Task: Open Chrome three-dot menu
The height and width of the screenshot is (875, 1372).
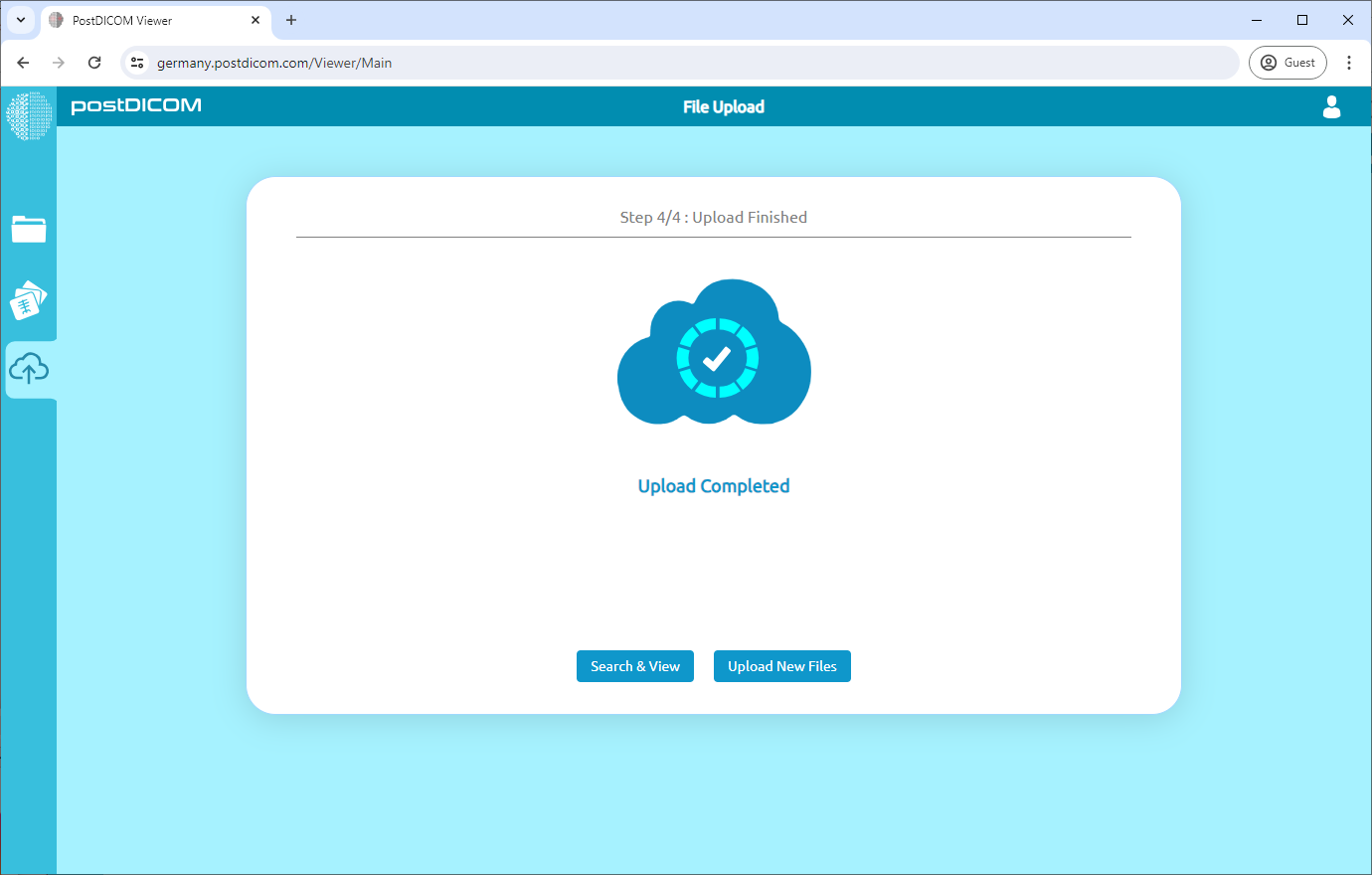Action: 1348,63
